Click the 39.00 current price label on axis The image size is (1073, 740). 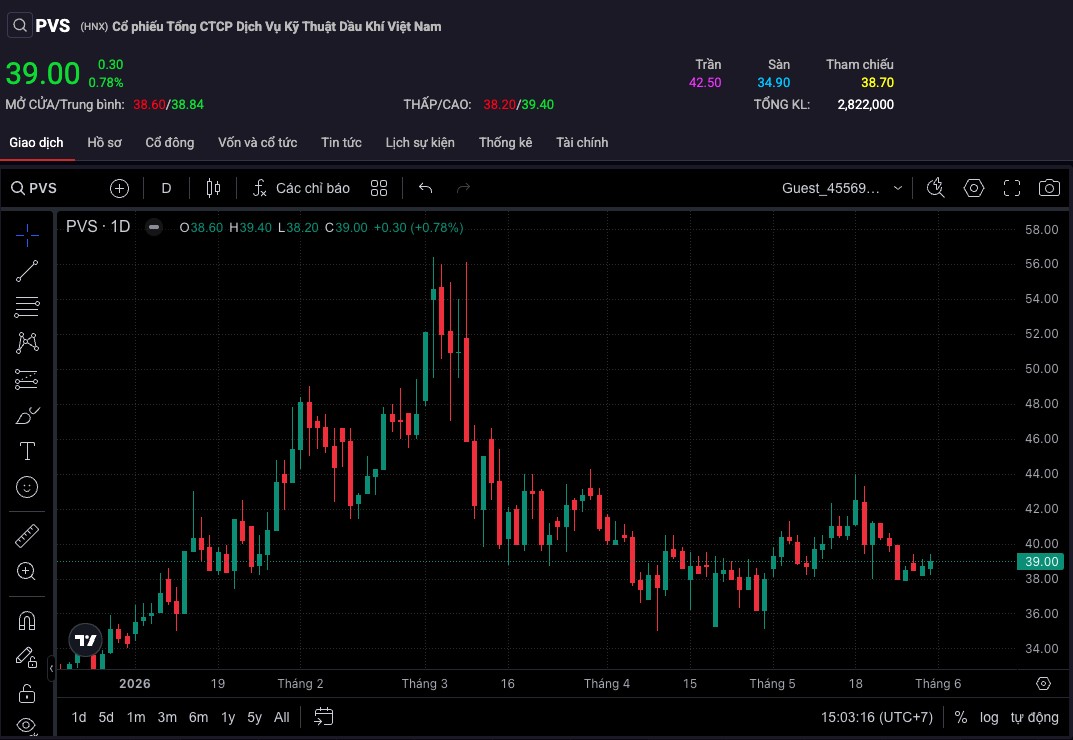1041,561
